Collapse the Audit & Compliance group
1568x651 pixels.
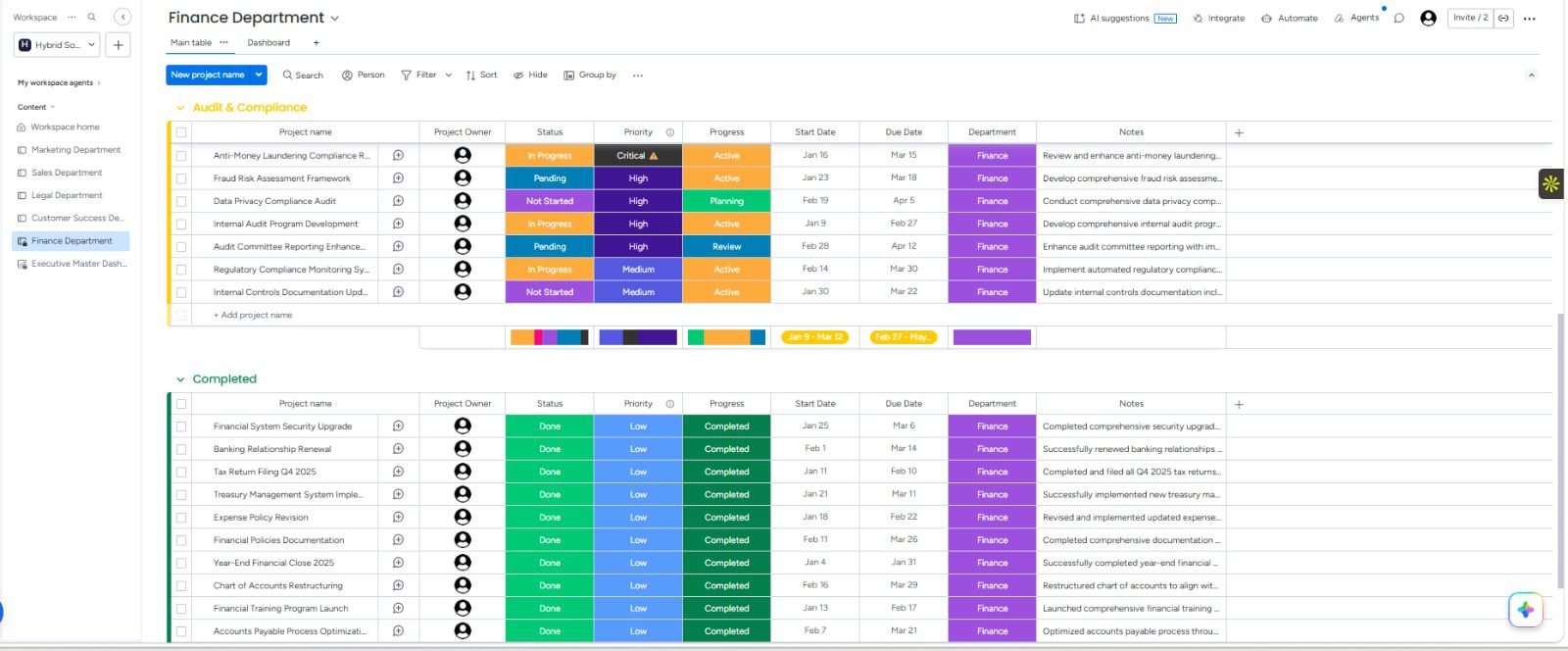coord(180,108)
